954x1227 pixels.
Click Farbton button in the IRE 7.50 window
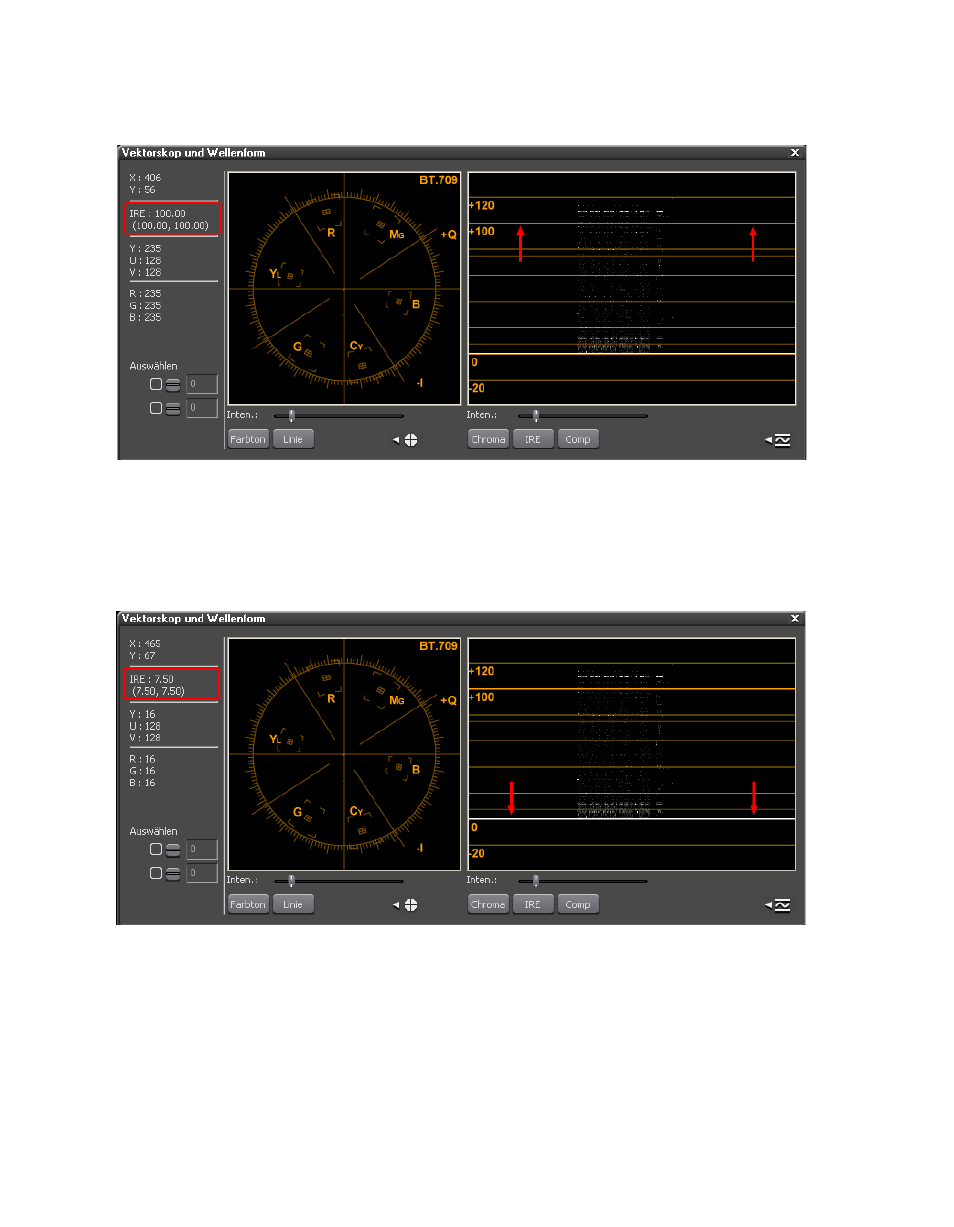[248, 904]
